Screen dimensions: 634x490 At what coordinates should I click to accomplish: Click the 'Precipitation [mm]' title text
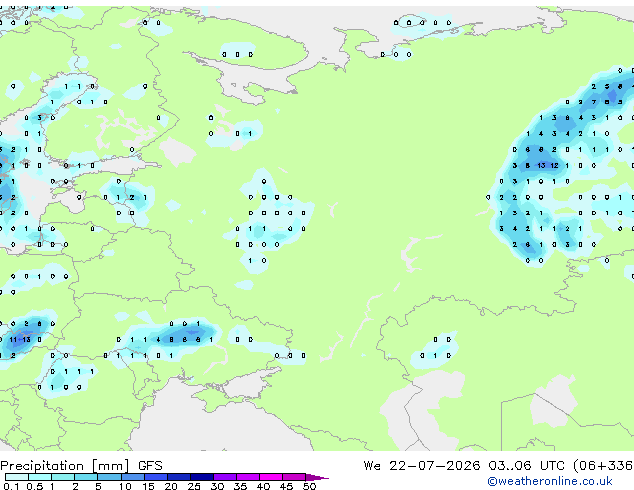point(65,466)
